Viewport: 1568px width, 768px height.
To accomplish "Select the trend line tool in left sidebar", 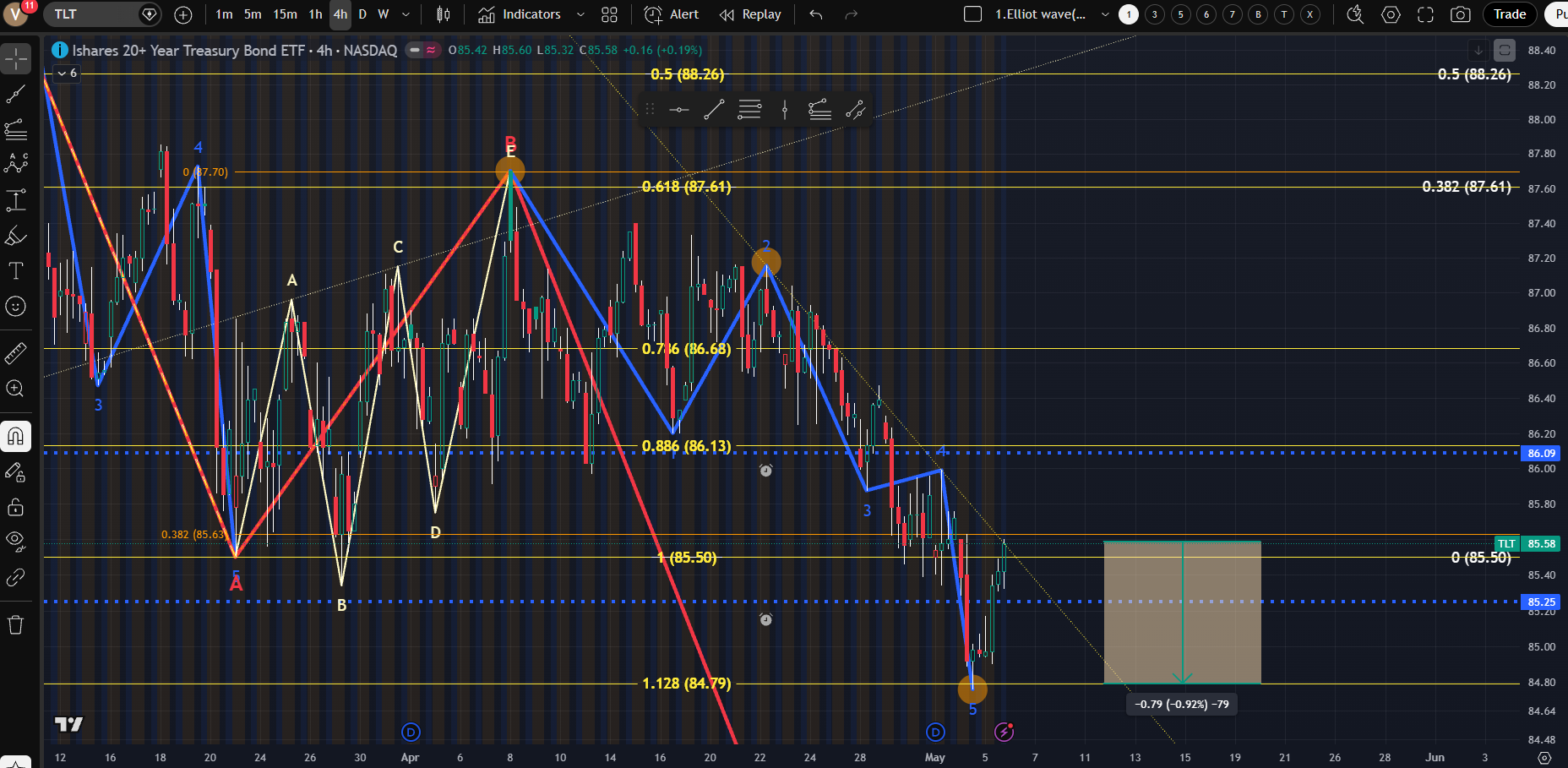I will coord(16,95).
